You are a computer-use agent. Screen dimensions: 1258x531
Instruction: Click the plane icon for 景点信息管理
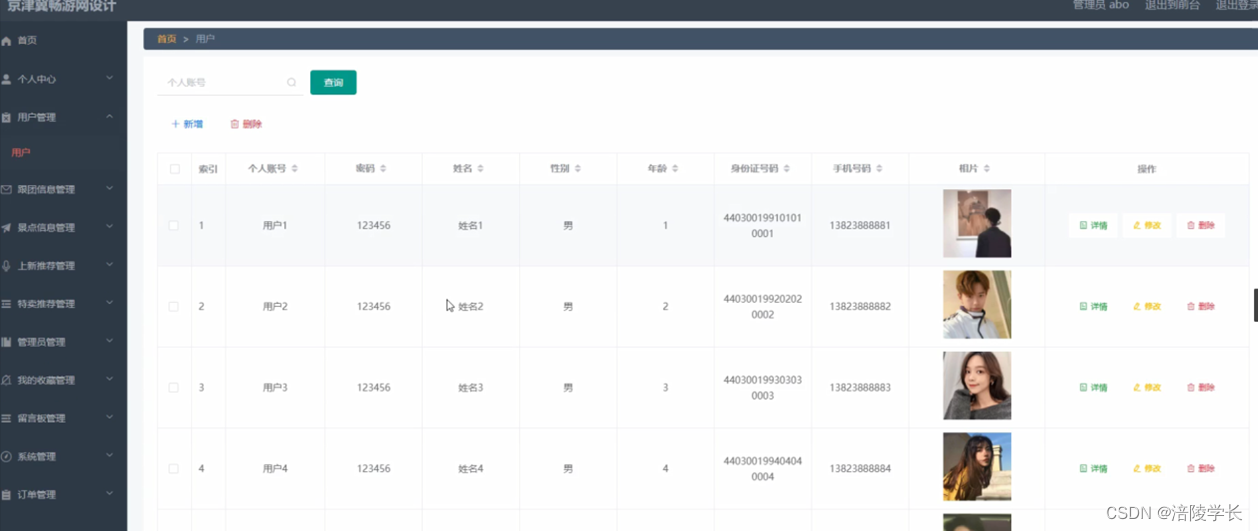[x=7, y=228]
